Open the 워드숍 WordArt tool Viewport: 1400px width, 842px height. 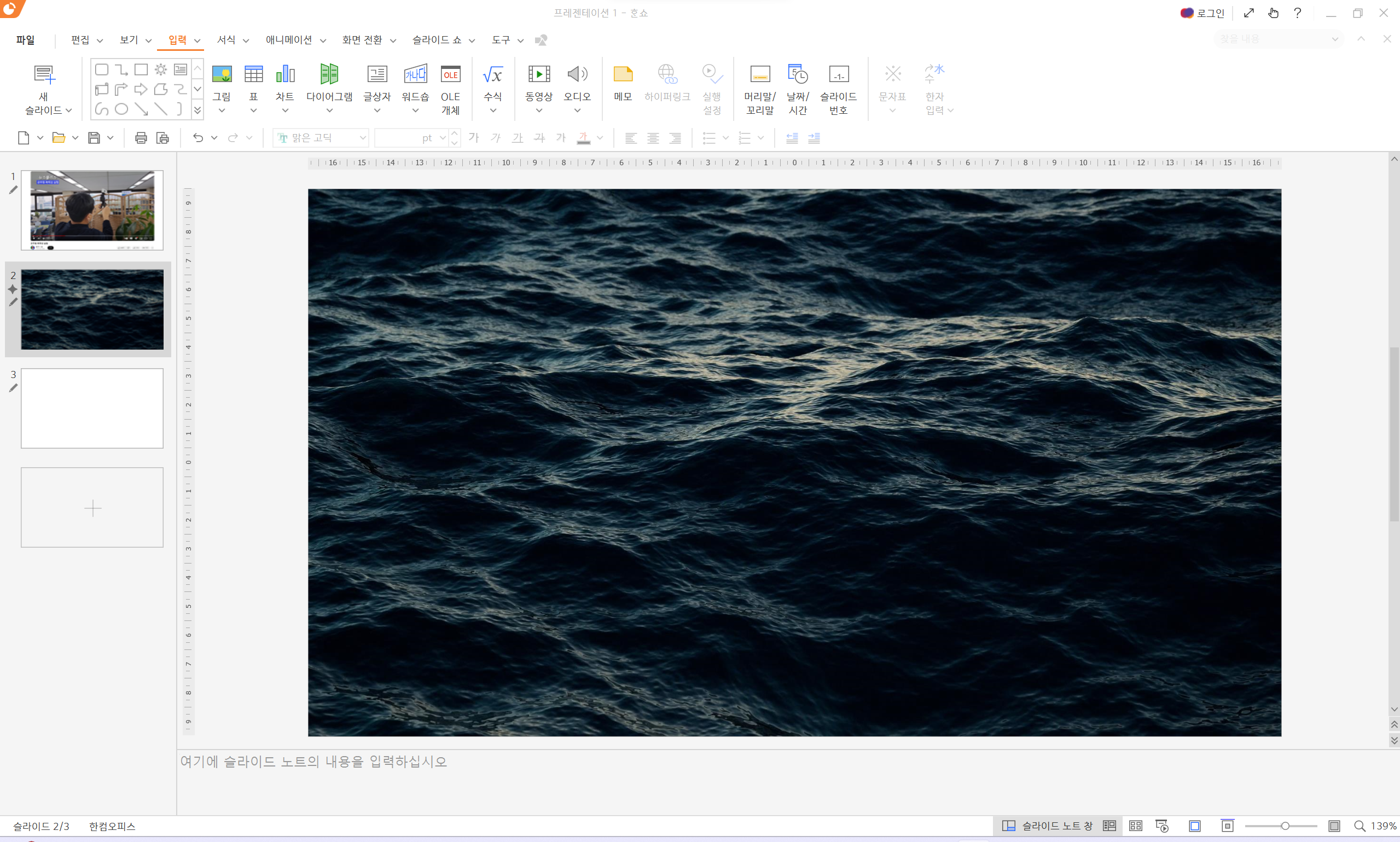point(415,74)
